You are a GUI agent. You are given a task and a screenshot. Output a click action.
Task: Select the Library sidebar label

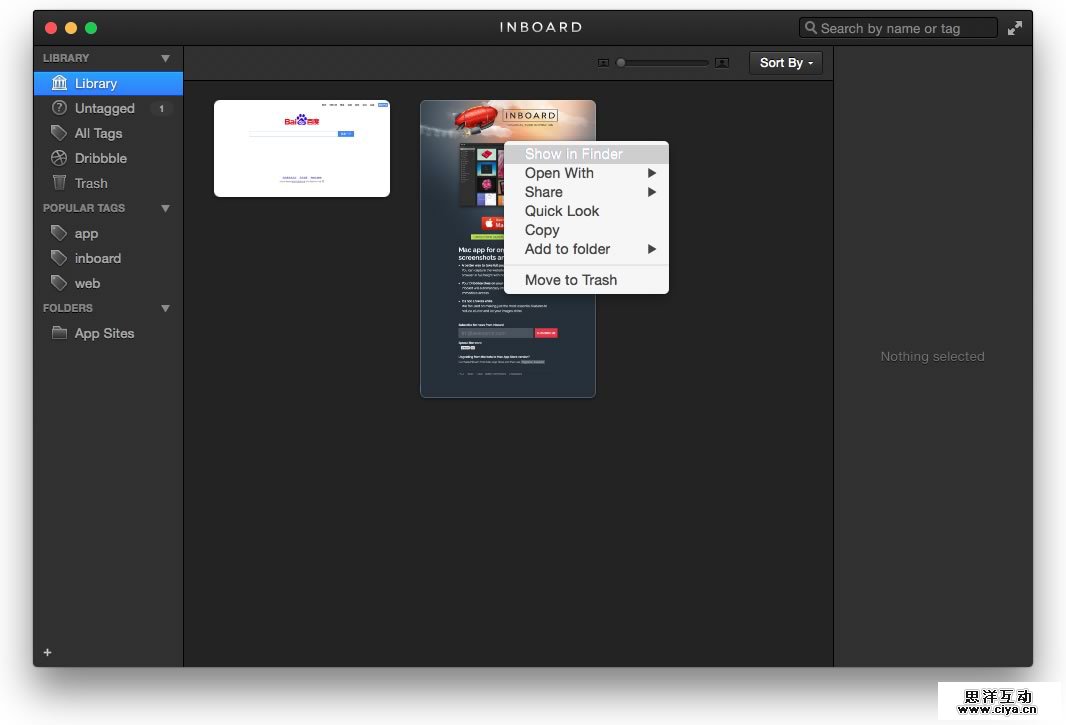pos(95,83)
